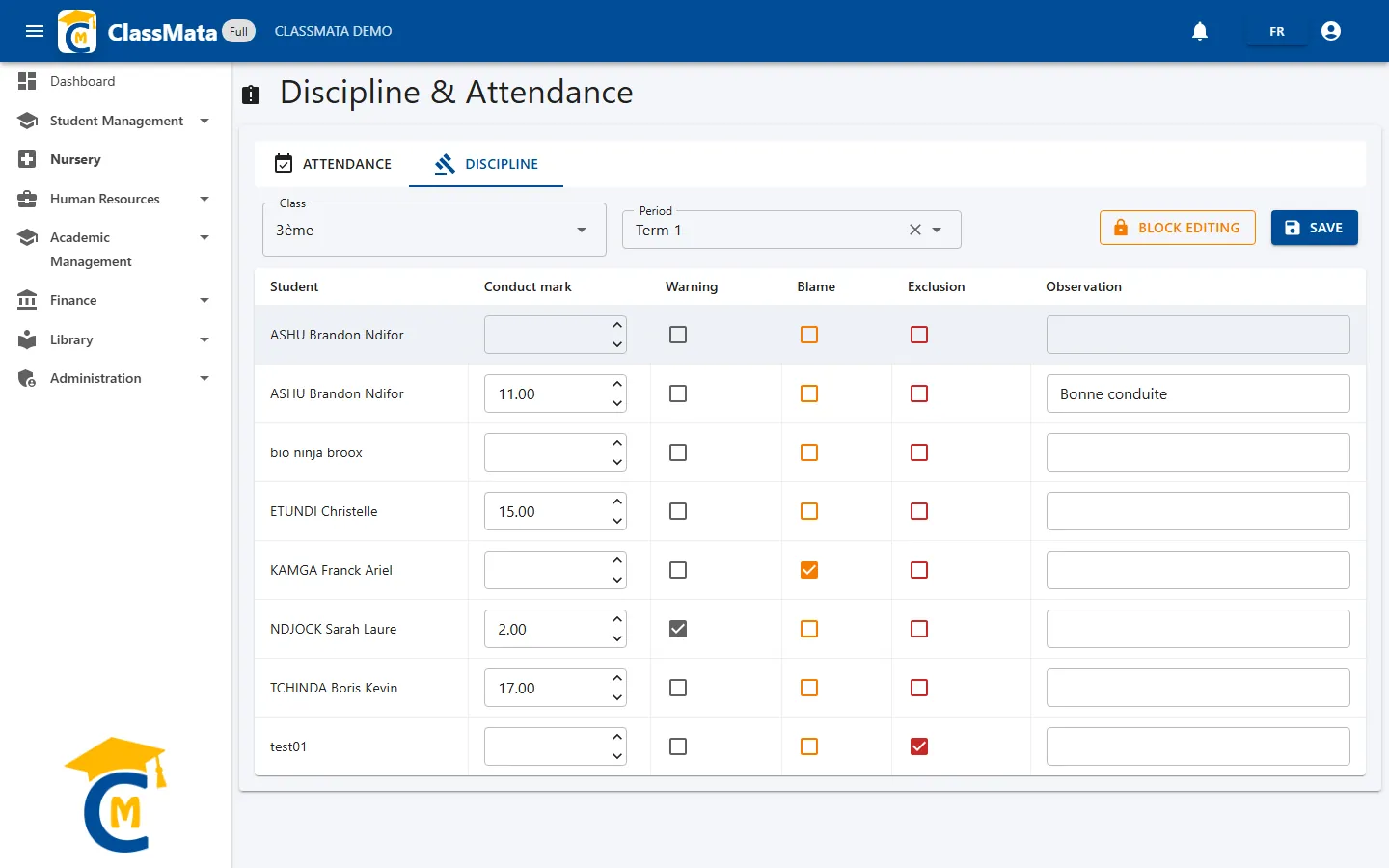This screenshot has width=1389, height=868.
Task: Uncheck Warning for NDJOCK Sarah Laure
Action: (x=678, y=629)
